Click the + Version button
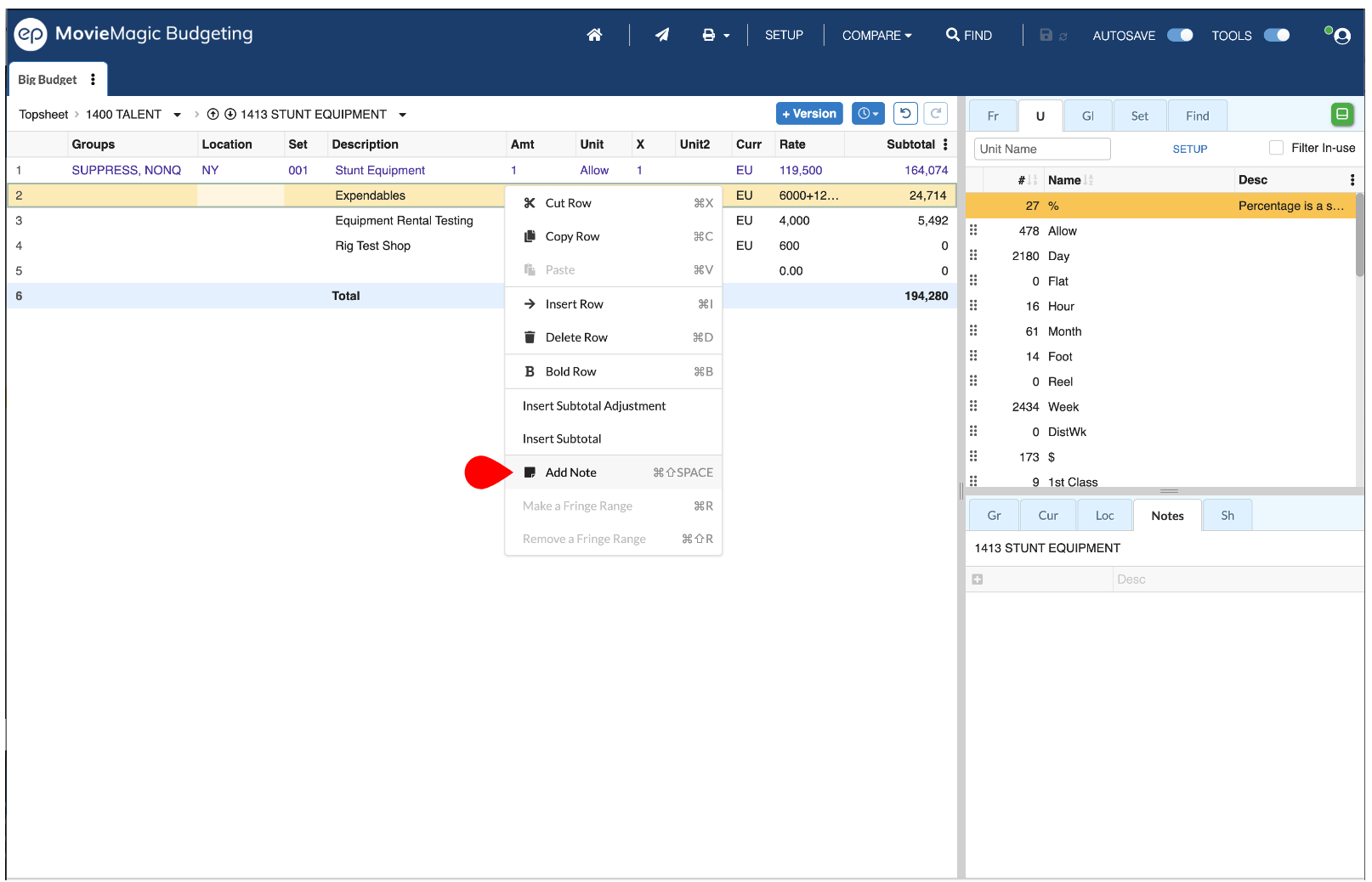This screenshot has width=1372, height=882. tap(809, 114)
